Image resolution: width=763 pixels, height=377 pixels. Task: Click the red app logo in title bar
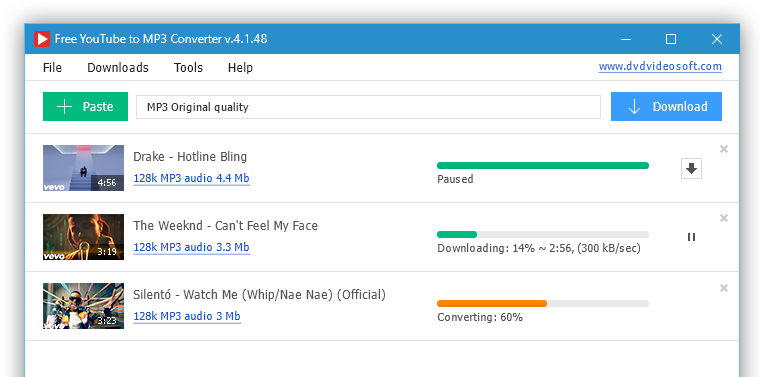point(42,39)
